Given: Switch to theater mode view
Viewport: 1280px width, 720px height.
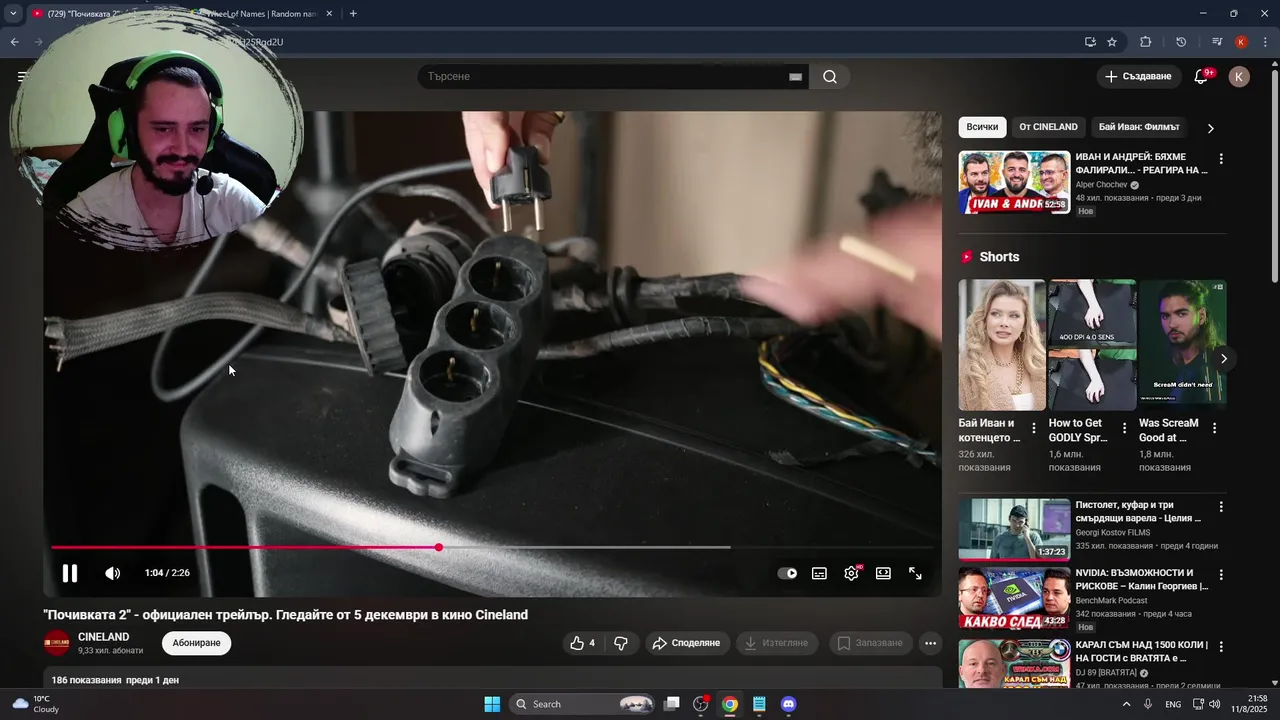Looking at the screenshot, I should click(883, 573).
